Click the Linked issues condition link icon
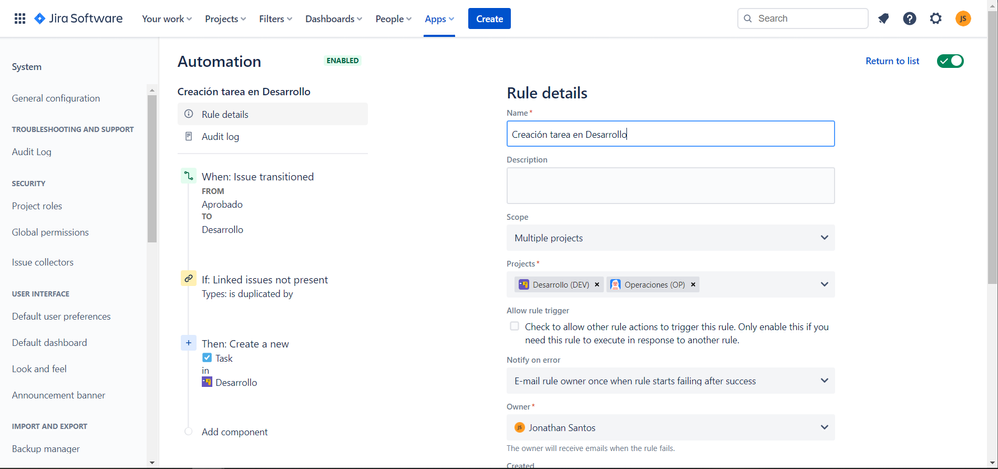Screen dimensions: 998x469 [188, 279]
